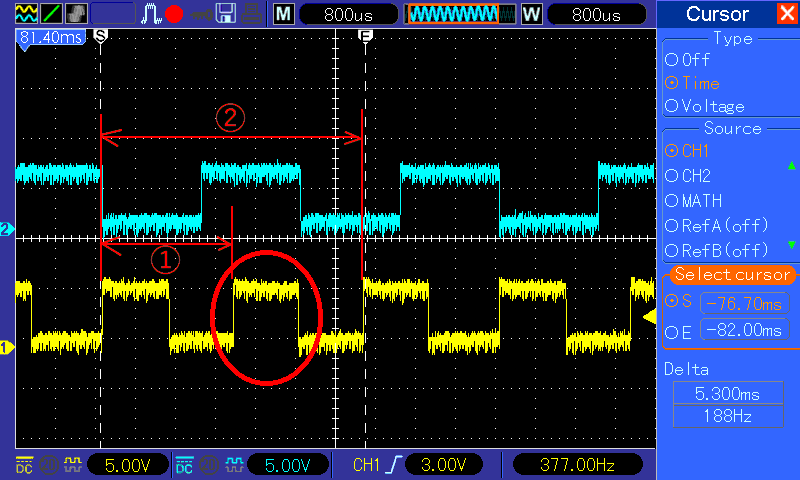Click the red stop/record circle icon
This screenshot has width=800, height=480.
175,14
